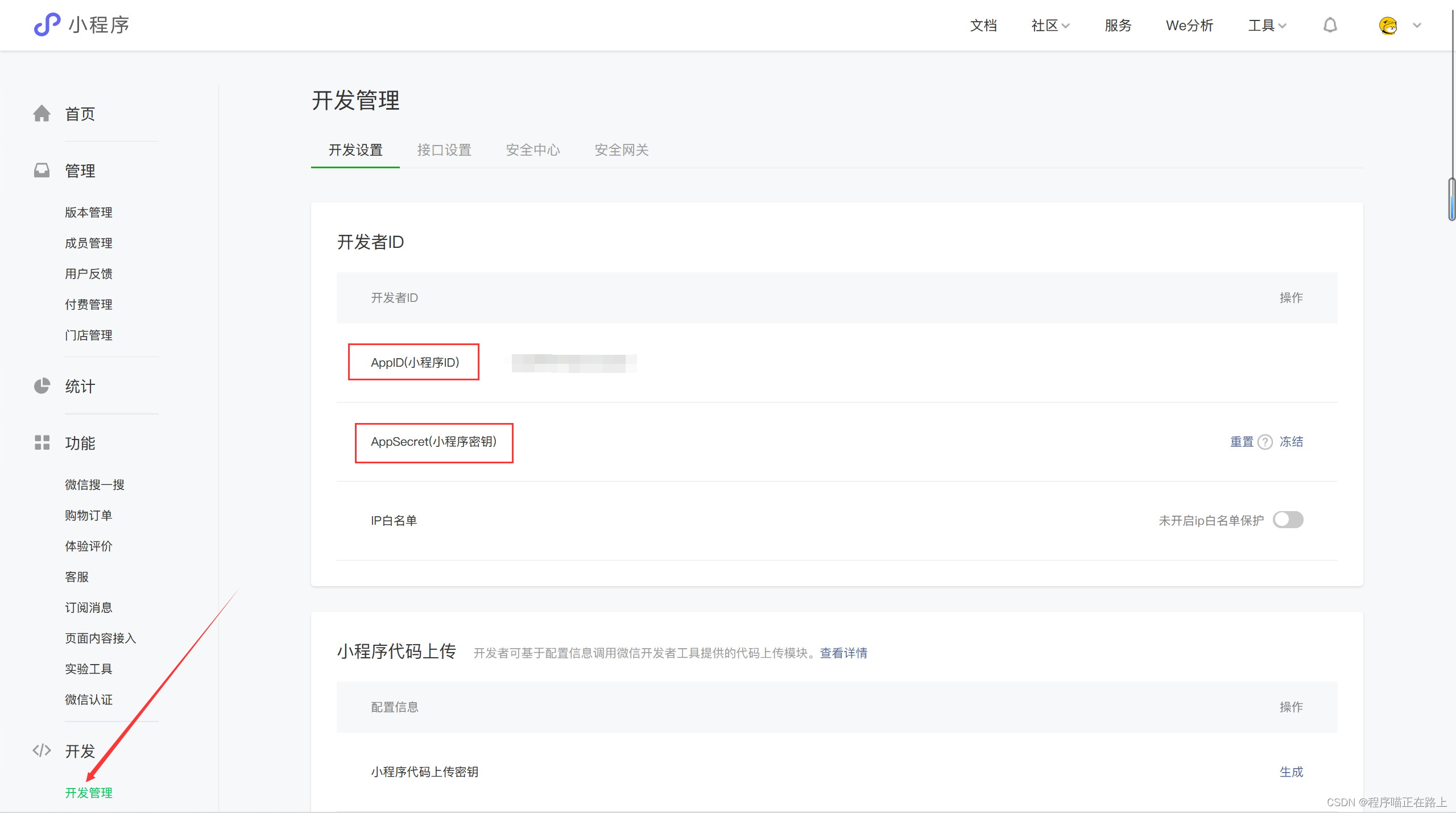This screenshot has width=1456, height=813.
Task: Expand the 工具 dropdown menu
Action: (1267, 26)
